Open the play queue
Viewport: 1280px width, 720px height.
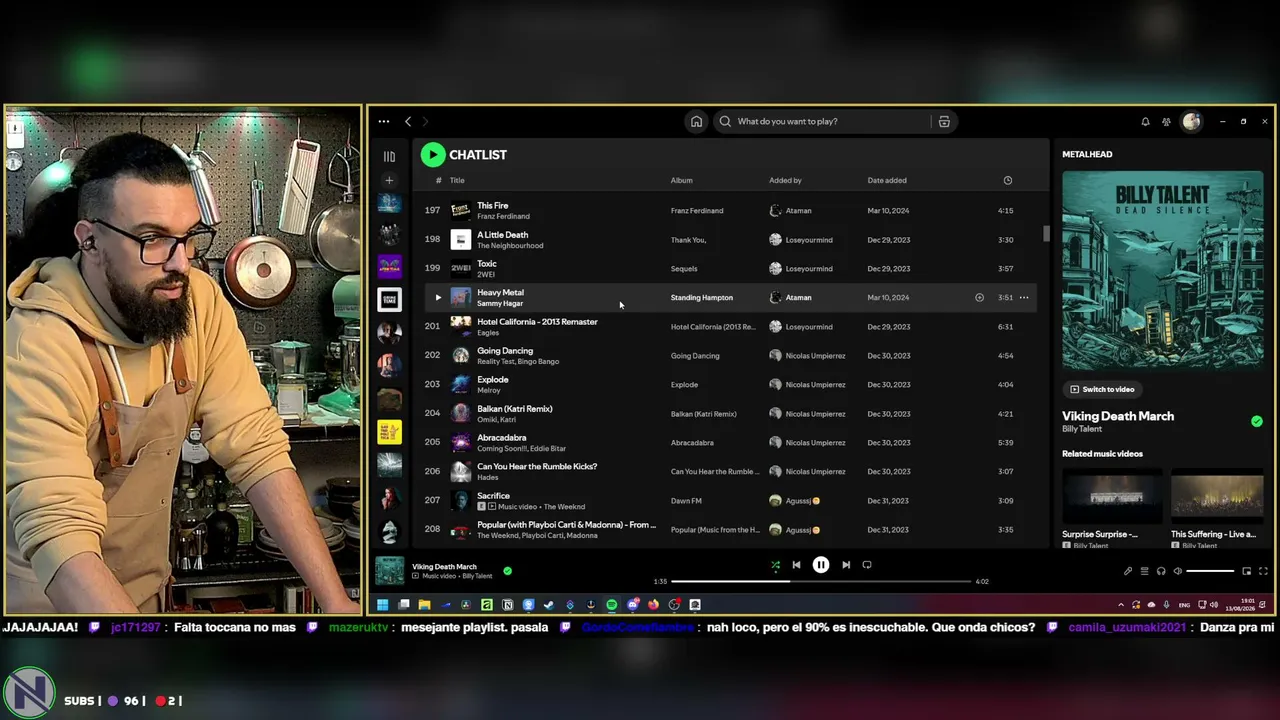tap(1144, 571)
